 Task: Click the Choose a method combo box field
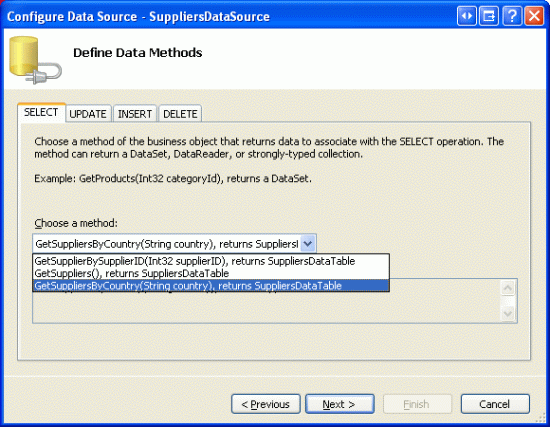click(x=174, y=243)
